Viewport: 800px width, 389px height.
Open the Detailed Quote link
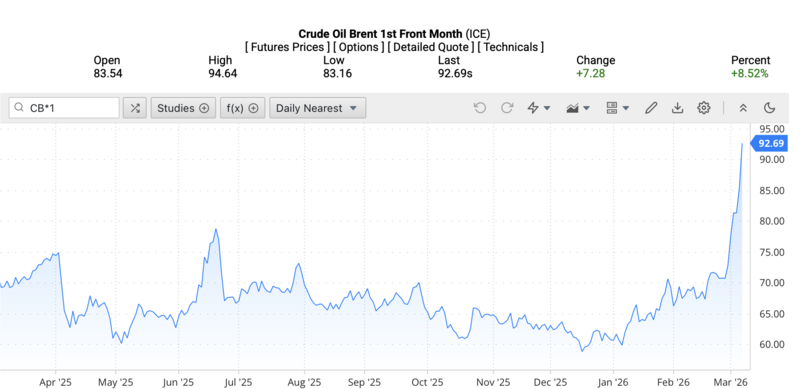pos(431,47)
